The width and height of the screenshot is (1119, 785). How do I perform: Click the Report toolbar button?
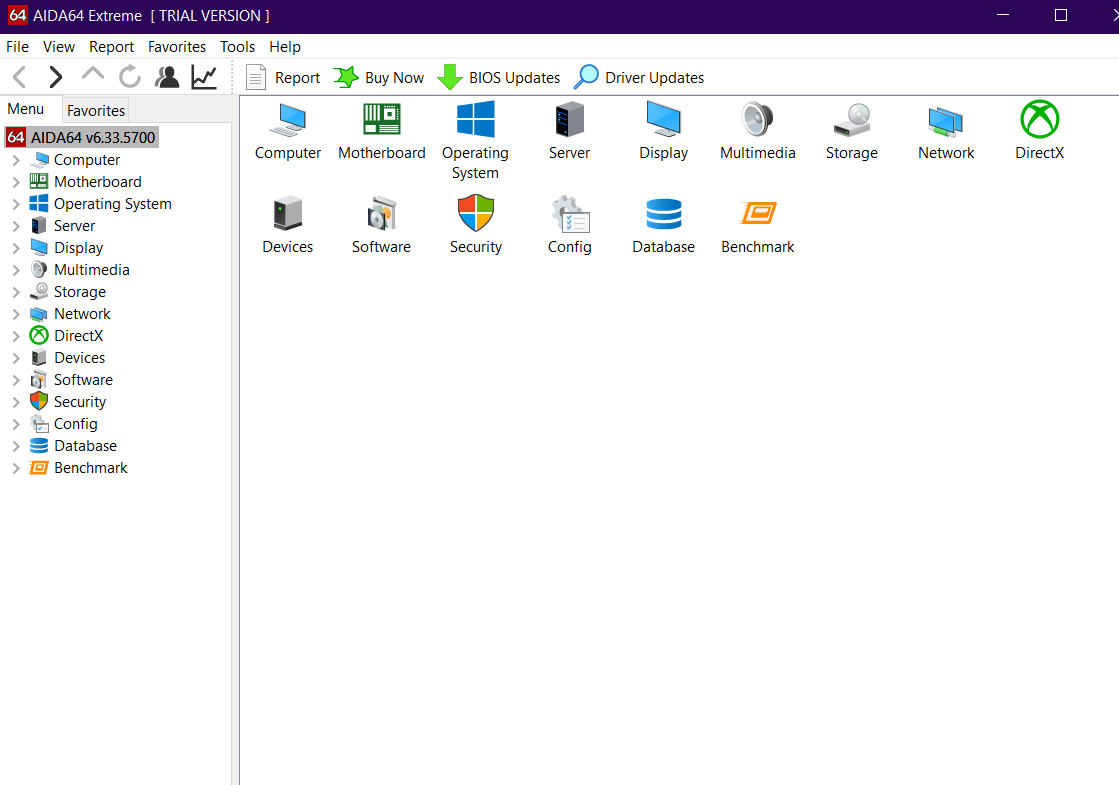(x=283, y=77)
